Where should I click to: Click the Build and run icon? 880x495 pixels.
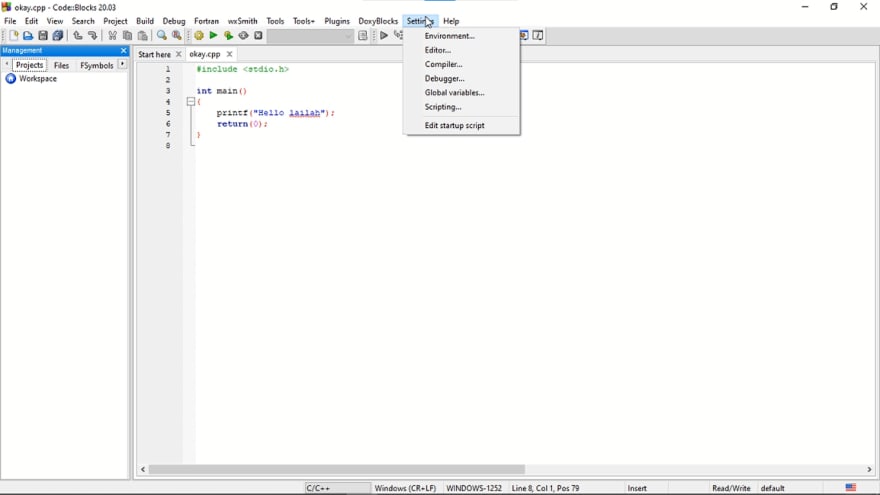click(x=228, y=36)
